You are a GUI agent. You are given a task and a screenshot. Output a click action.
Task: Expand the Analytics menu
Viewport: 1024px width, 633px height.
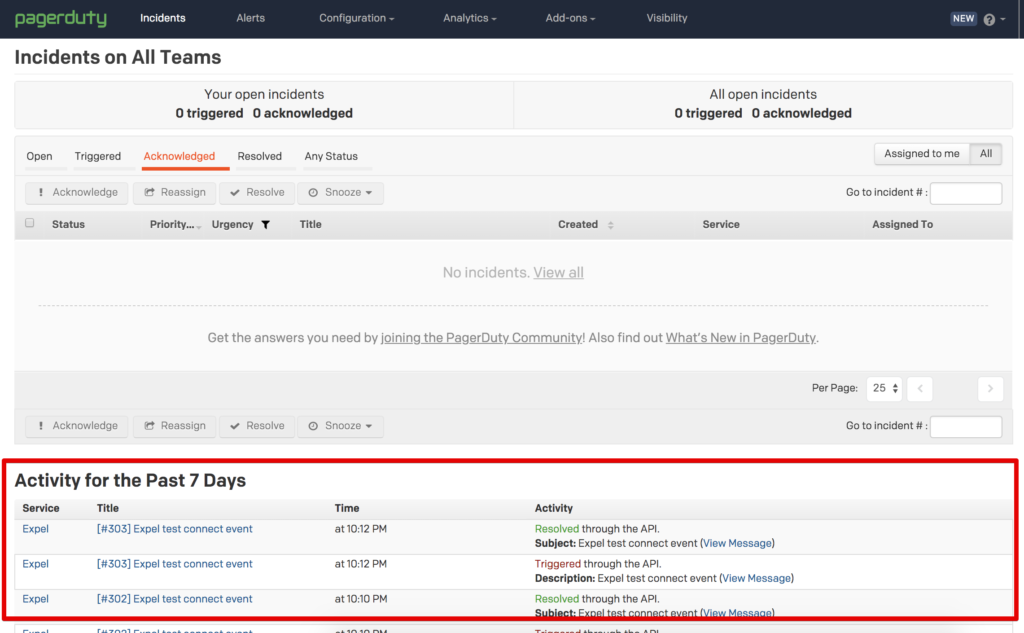click(470, 18)
